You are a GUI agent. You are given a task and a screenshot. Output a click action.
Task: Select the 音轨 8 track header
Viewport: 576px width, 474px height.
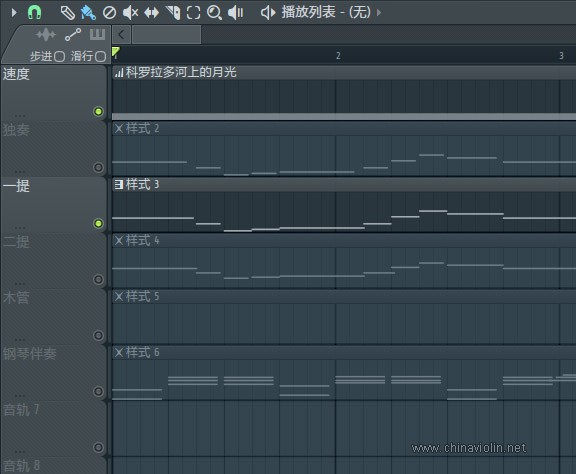pyautogui.click(x=54, y=466)
